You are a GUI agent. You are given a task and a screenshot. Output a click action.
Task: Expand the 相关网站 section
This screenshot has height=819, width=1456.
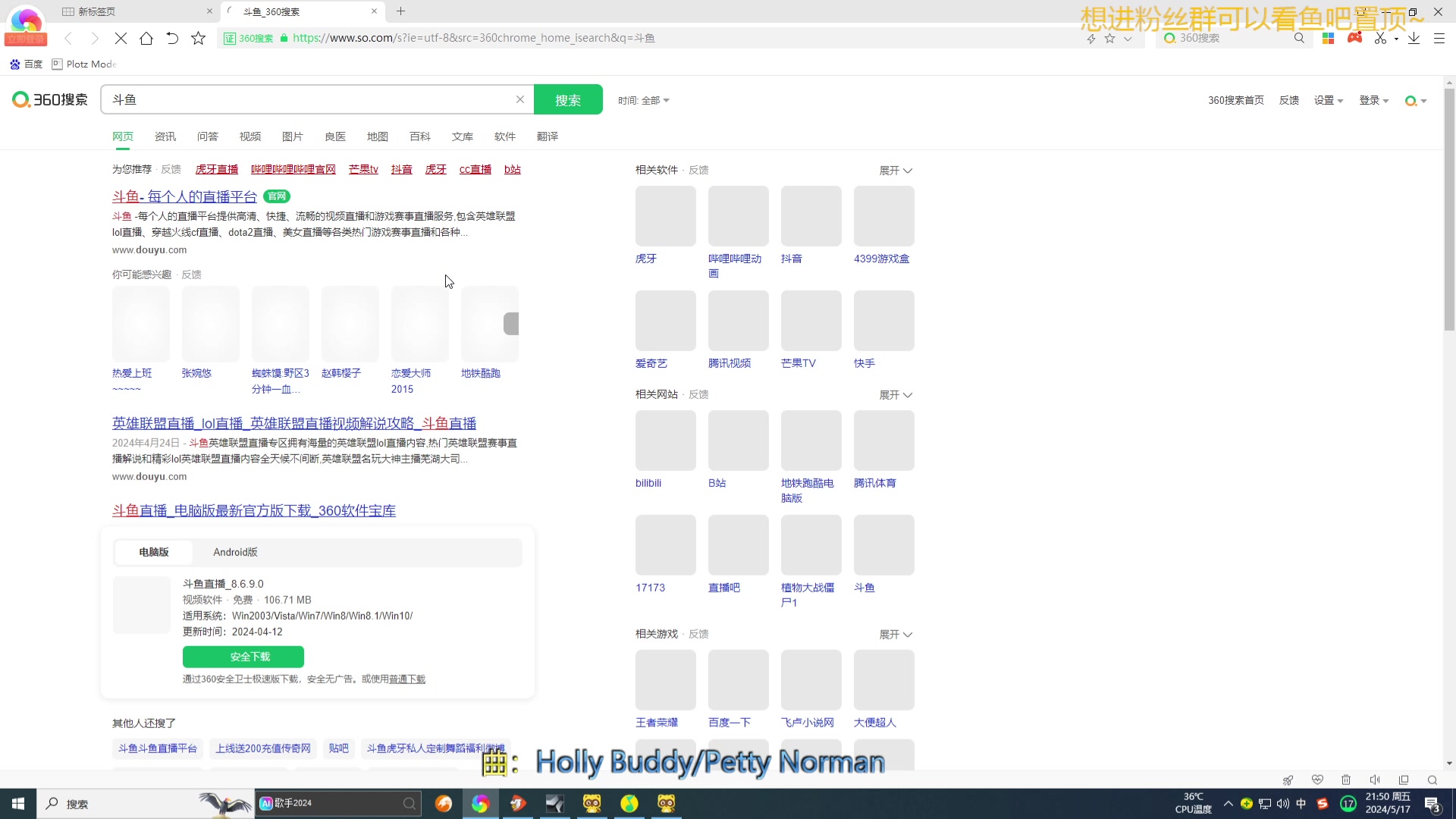pos(896,395)
